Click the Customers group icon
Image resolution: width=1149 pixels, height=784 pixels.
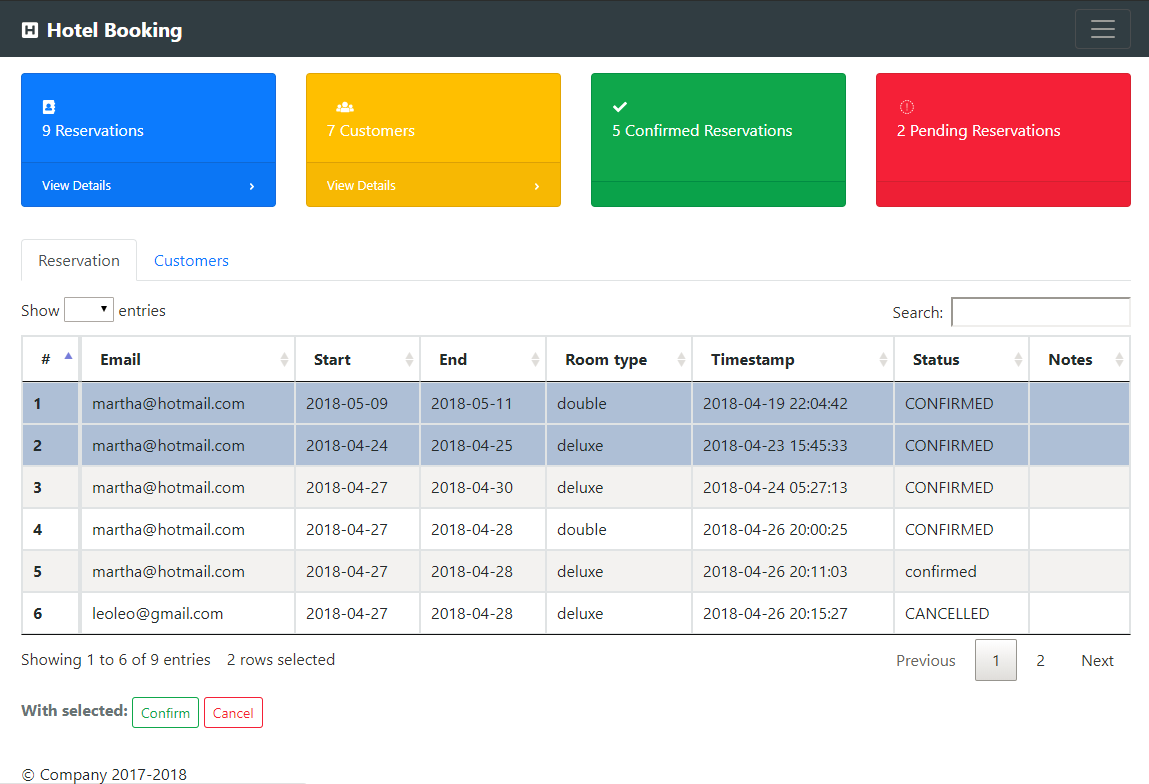(344, 107)
